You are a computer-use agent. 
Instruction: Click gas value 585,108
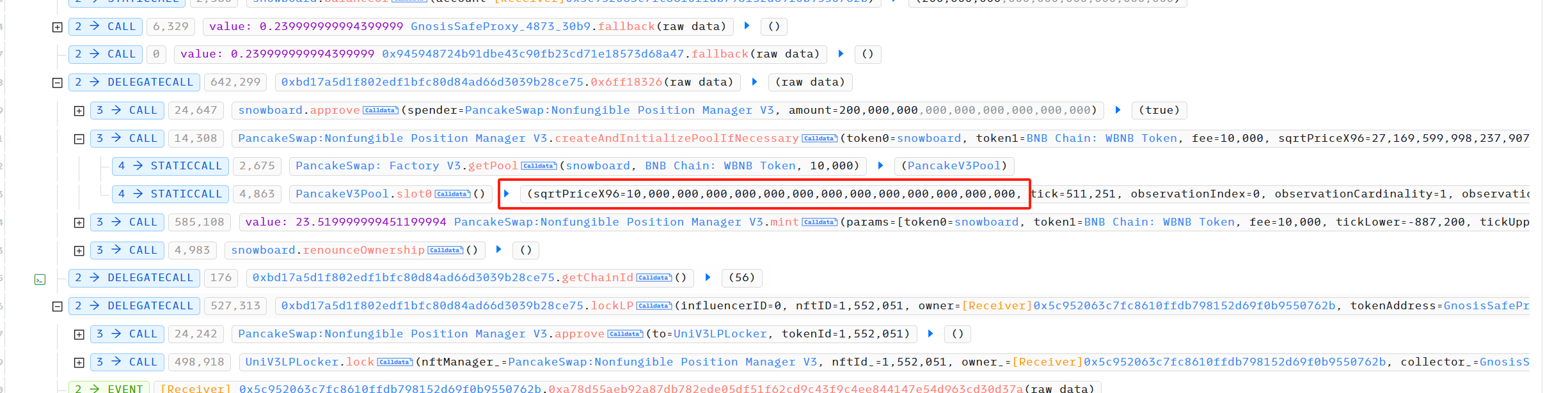click(200, 222)
